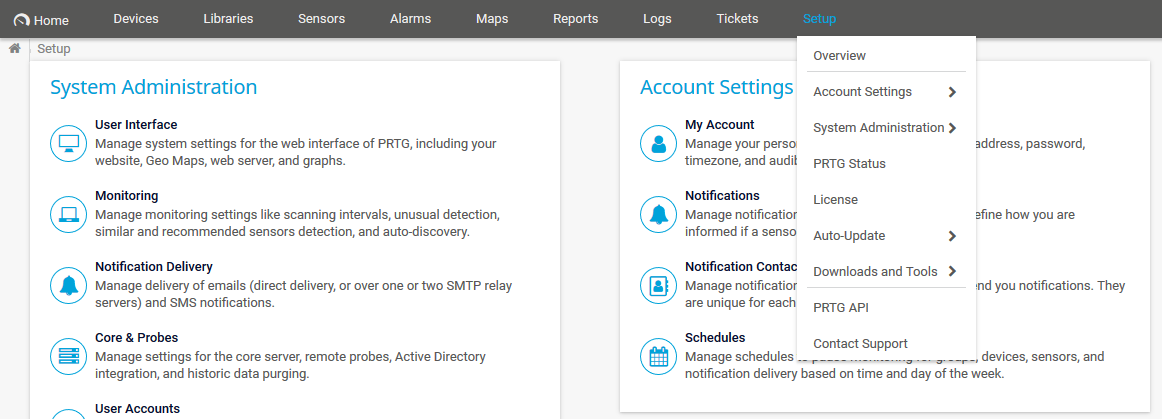The width and height of the screenshot is (1162, 419).
Task: Open the Alarms menu
Action: click(x=411, y=19)
